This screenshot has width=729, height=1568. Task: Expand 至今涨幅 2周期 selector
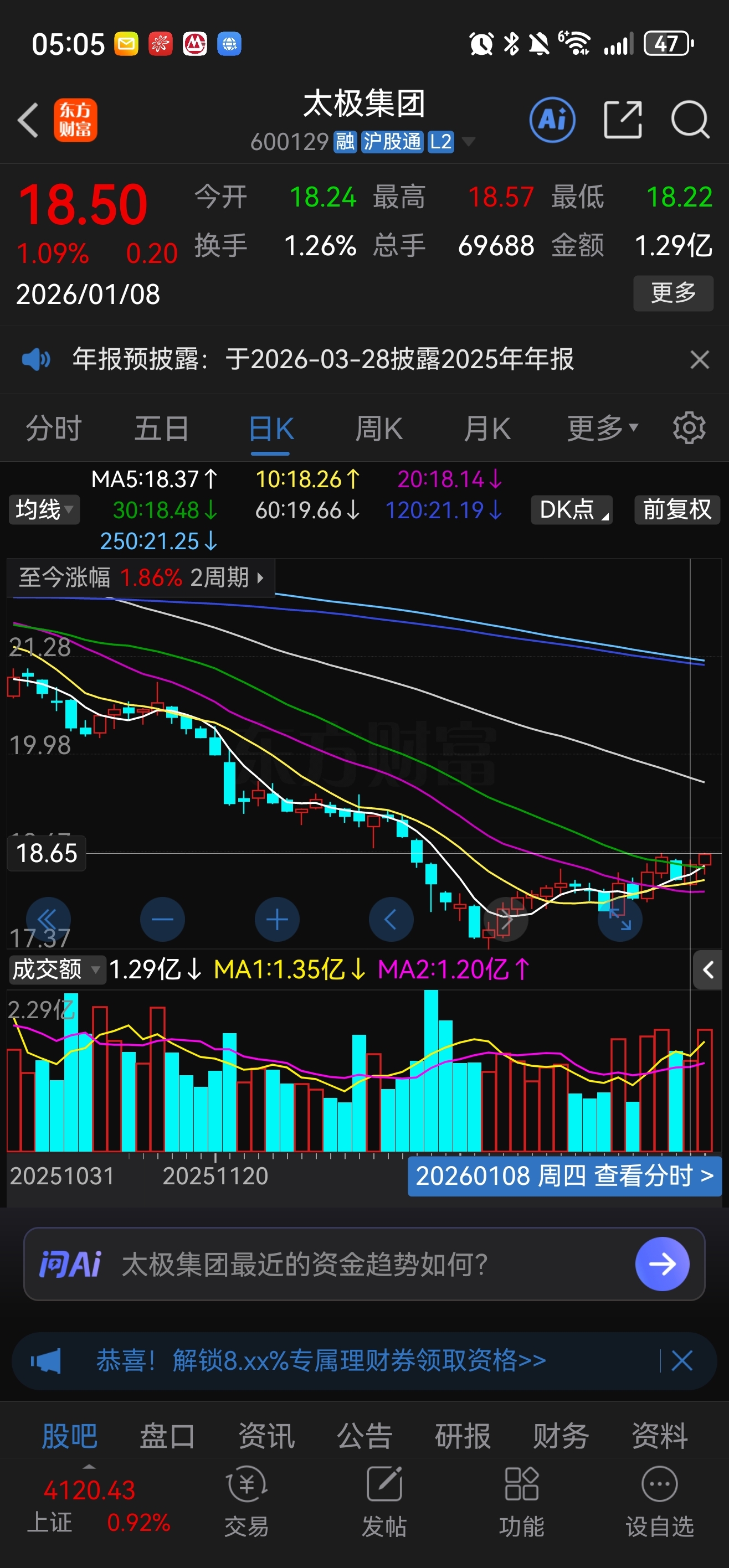(x=141, y=577)
